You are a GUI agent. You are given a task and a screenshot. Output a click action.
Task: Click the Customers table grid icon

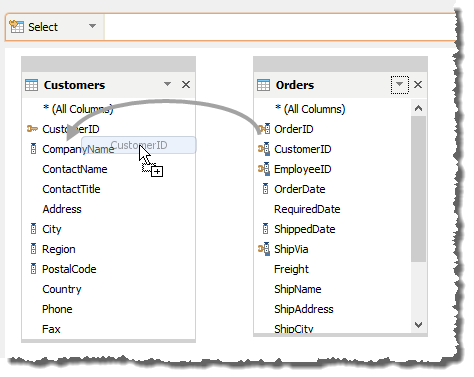coord(32,85)
